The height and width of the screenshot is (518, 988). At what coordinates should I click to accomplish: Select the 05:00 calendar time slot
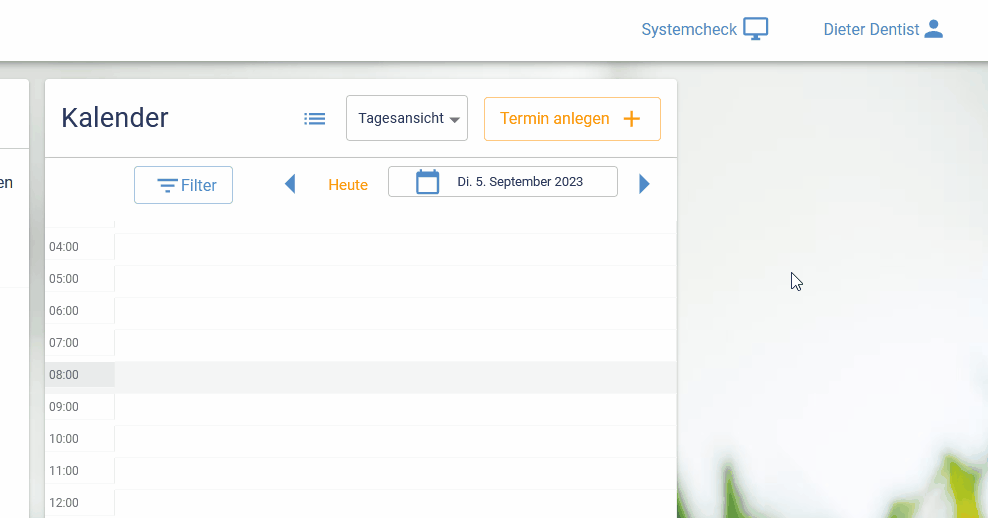click(x=395, y=279)
